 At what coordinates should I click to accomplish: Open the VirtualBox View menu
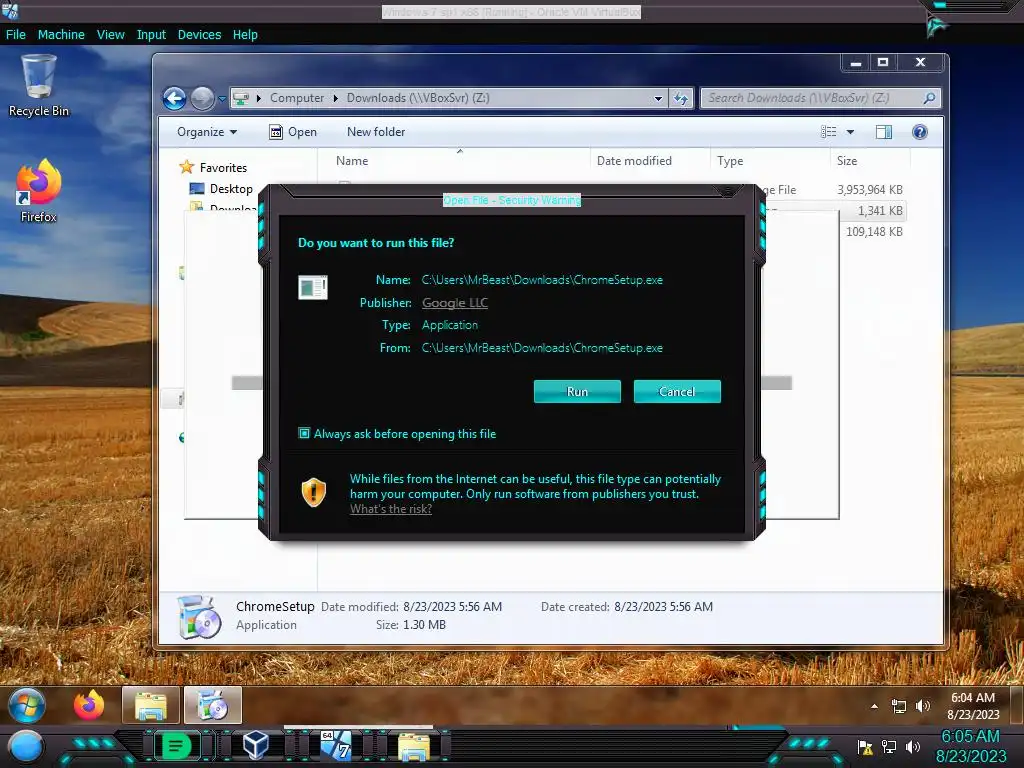[x=110, y=35]
